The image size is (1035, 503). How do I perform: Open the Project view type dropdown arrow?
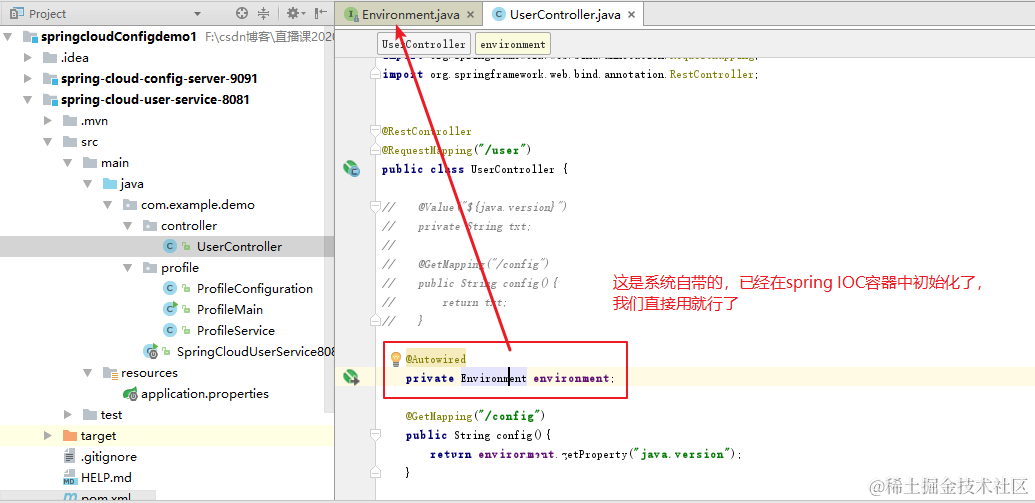(x=197, y=14)
